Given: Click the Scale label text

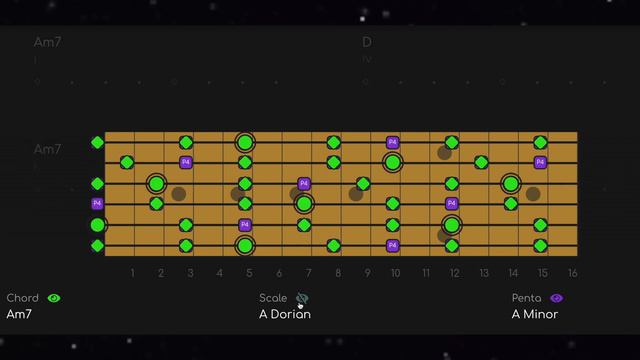Looking at the screenshot, I should 273,298.
